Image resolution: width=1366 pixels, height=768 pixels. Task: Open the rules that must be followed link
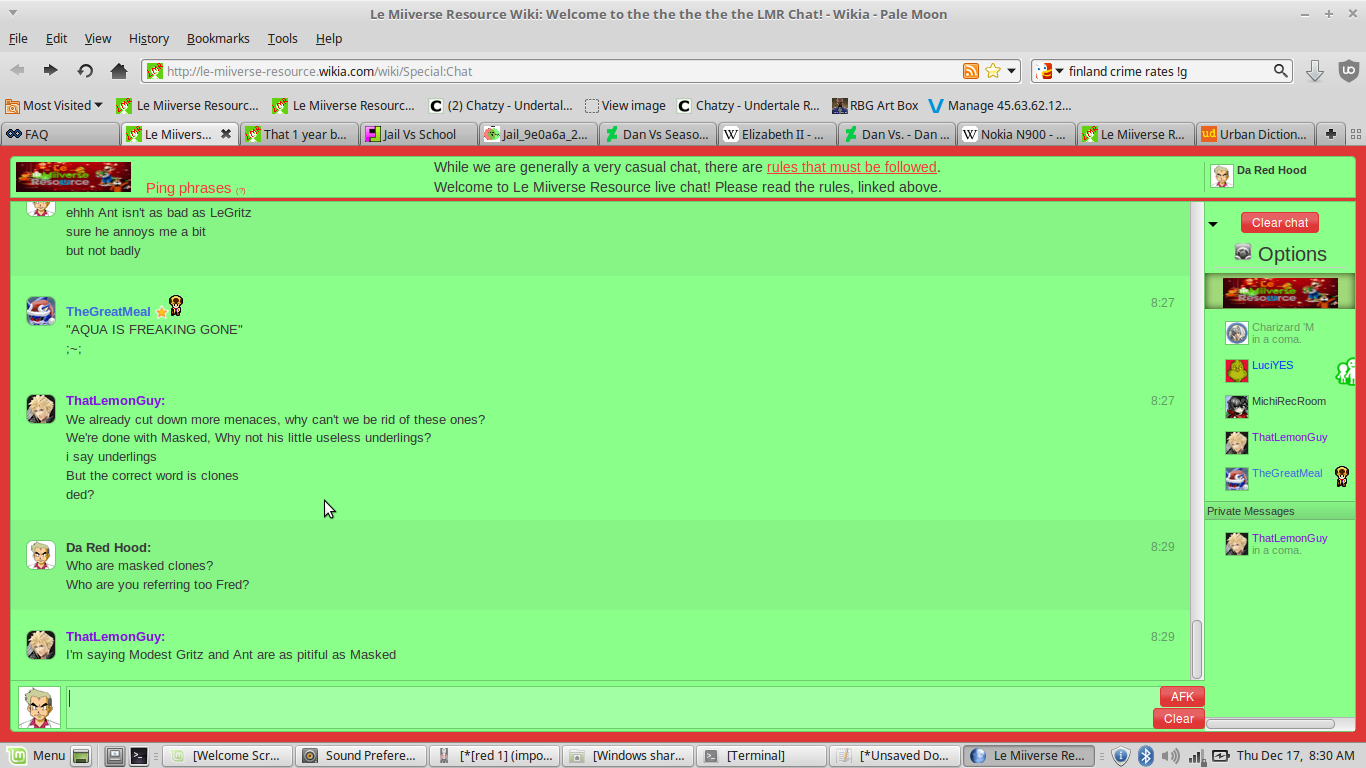(852, 167)
